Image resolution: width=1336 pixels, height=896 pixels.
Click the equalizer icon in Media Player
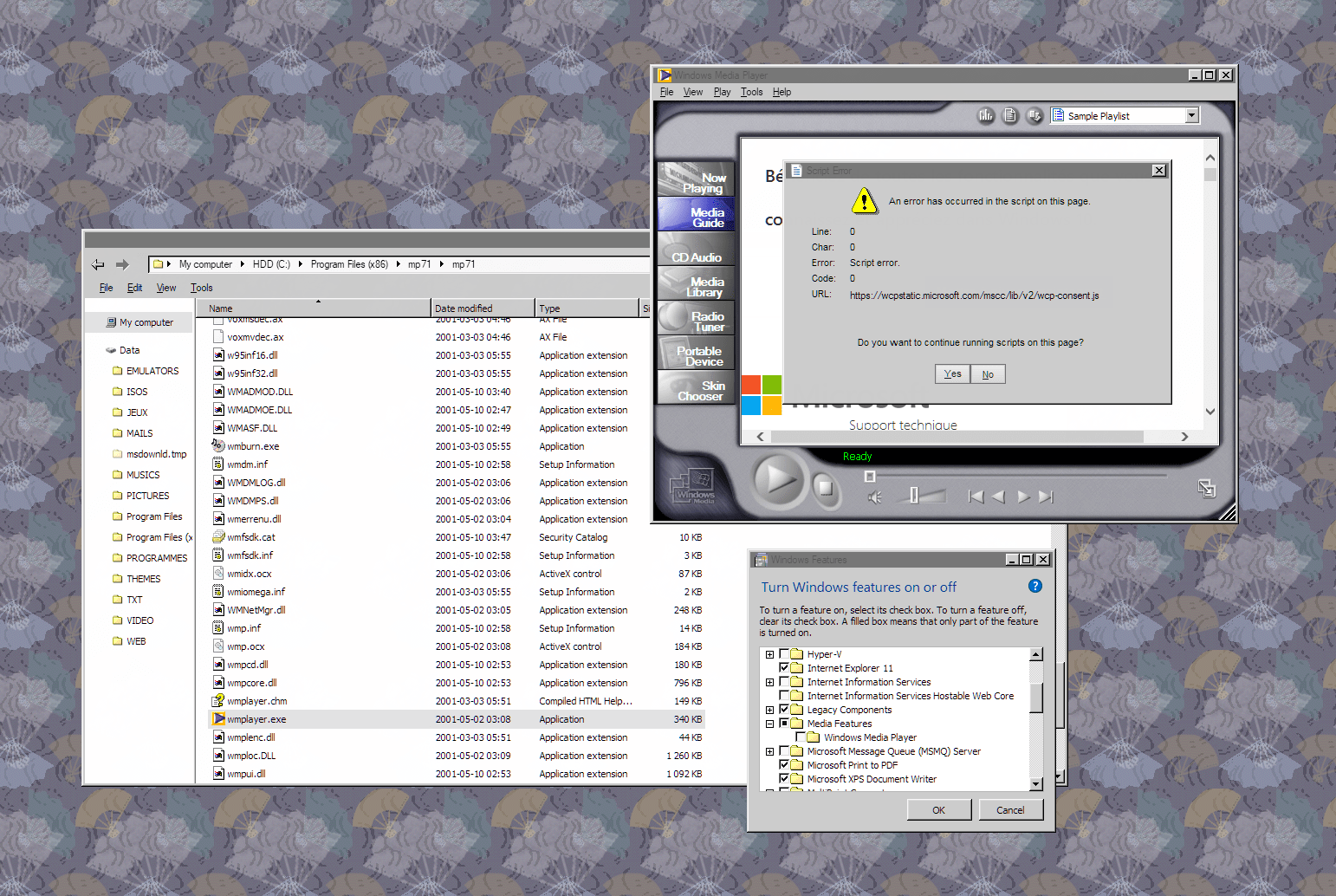click(x=986, y=115)
